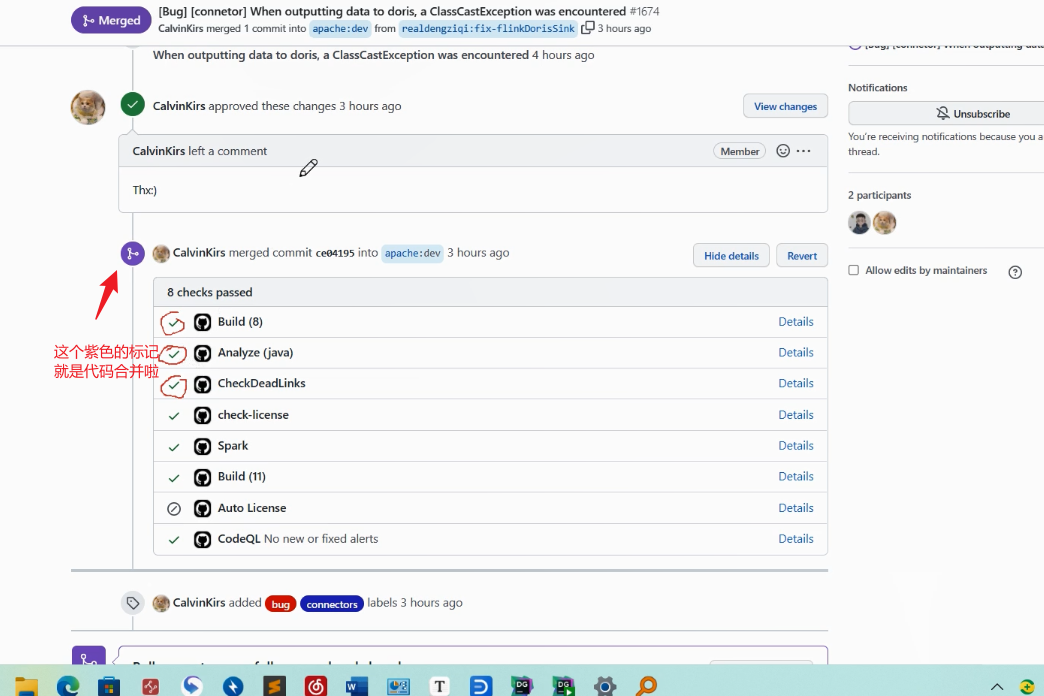Open NetEase Cloud Music from taskbar
This screenshot has height=696, width=1044.
coord(316,686)
